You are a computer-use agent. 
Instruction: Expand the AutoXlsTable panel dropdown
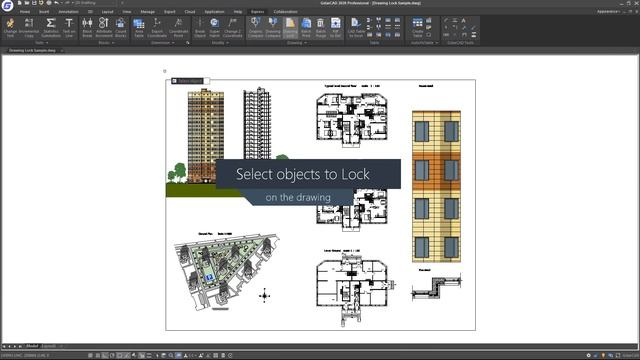(x=424, y=43)
